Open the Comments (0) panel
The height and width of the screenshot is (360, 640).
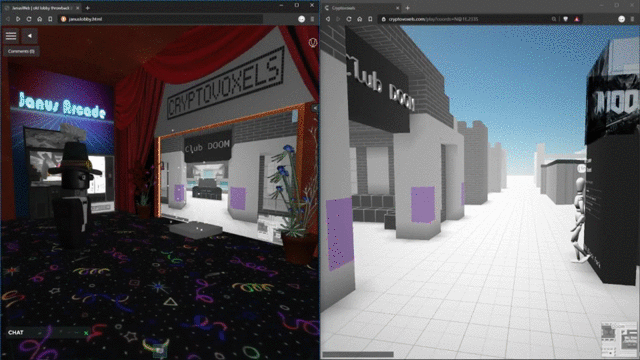[x=21, y=51]
